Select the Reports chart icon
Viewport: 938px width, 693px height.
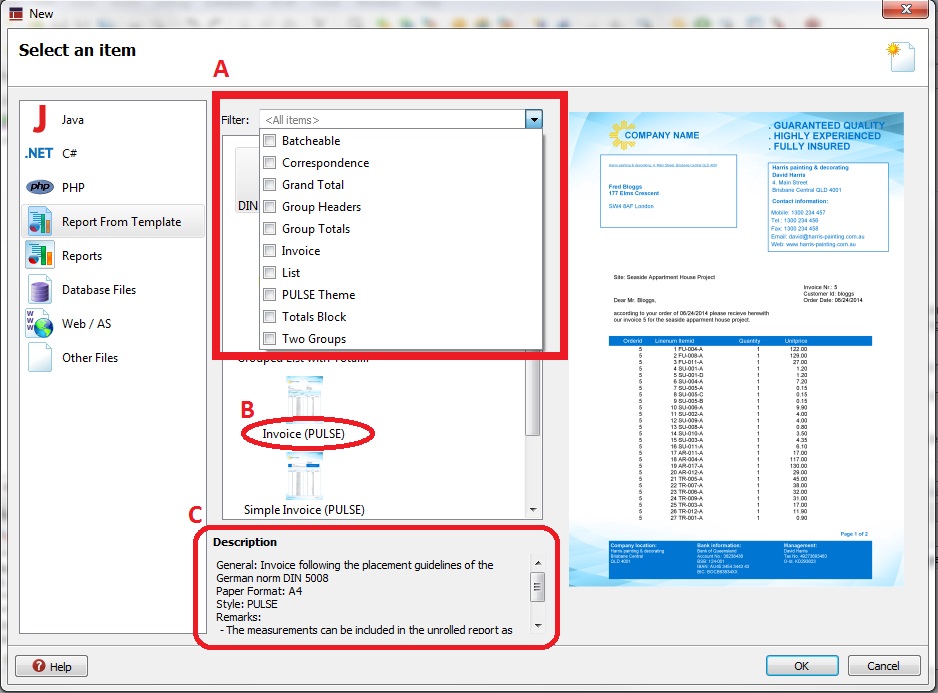40,255
